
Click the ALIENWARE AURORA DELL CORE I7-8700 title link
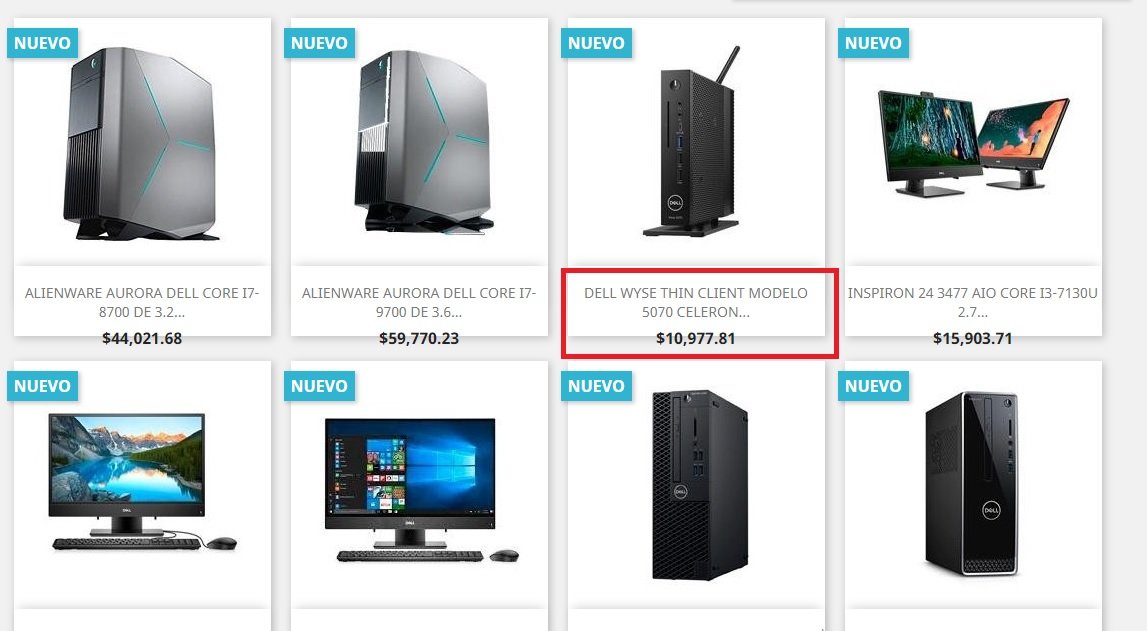(142, 302)
